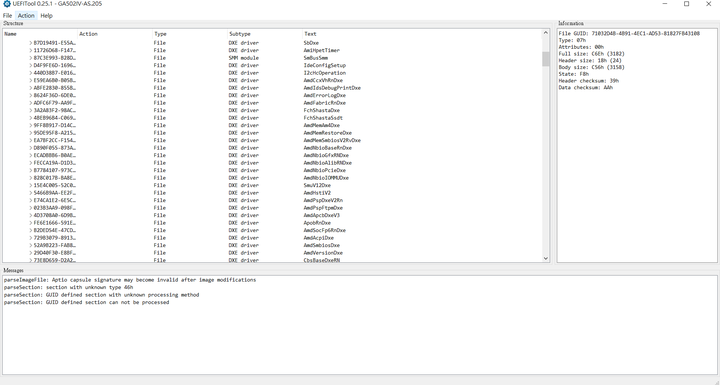Image resolution: width=720 pixels, height=385 pixels.
Task: Click the AmdPspFtpmDxe text cell
Action: (323, 208)
